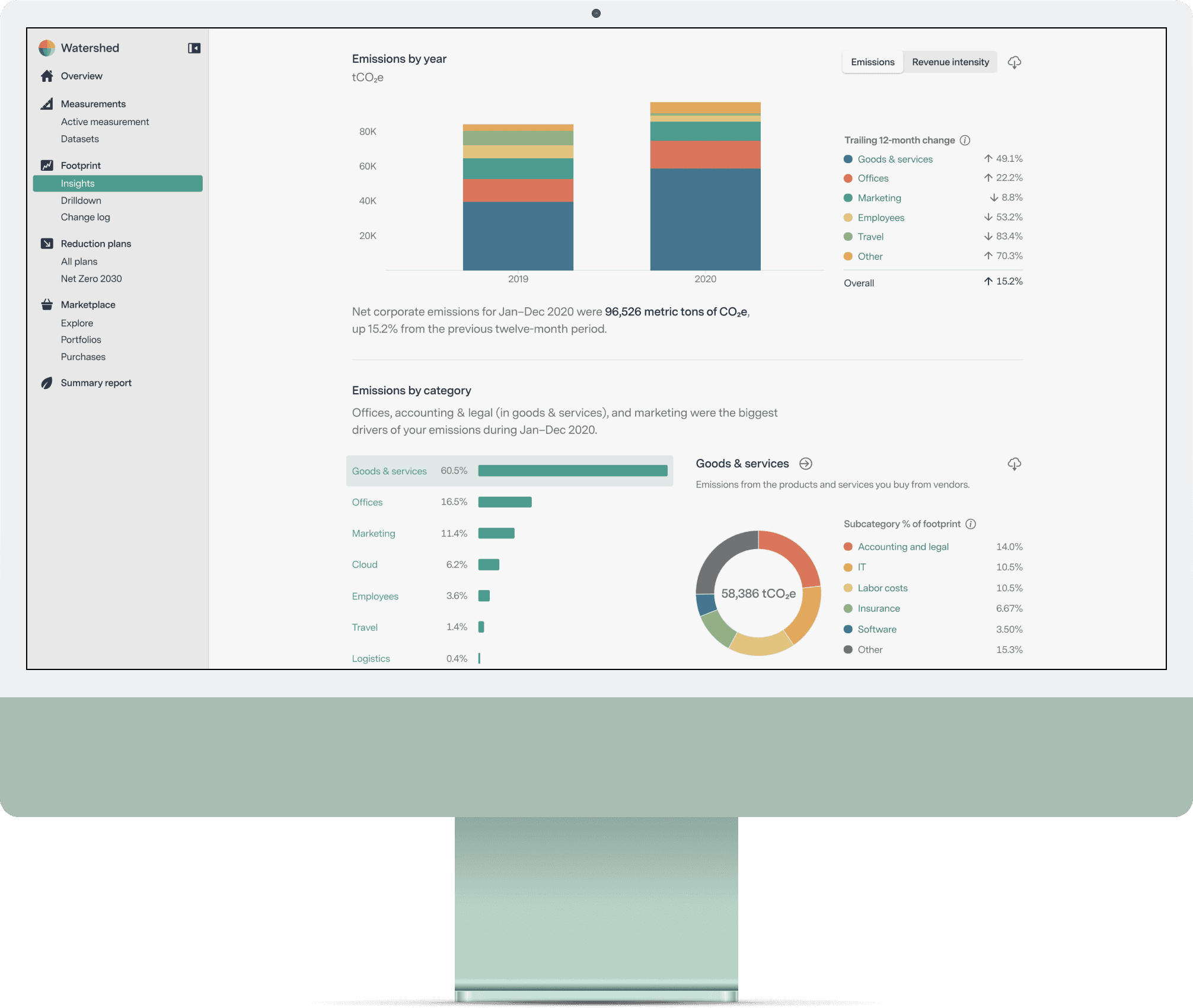This screenshot has width=1193, height=1008.
Task: Select Goods & services category row
Action: [509, 471]
